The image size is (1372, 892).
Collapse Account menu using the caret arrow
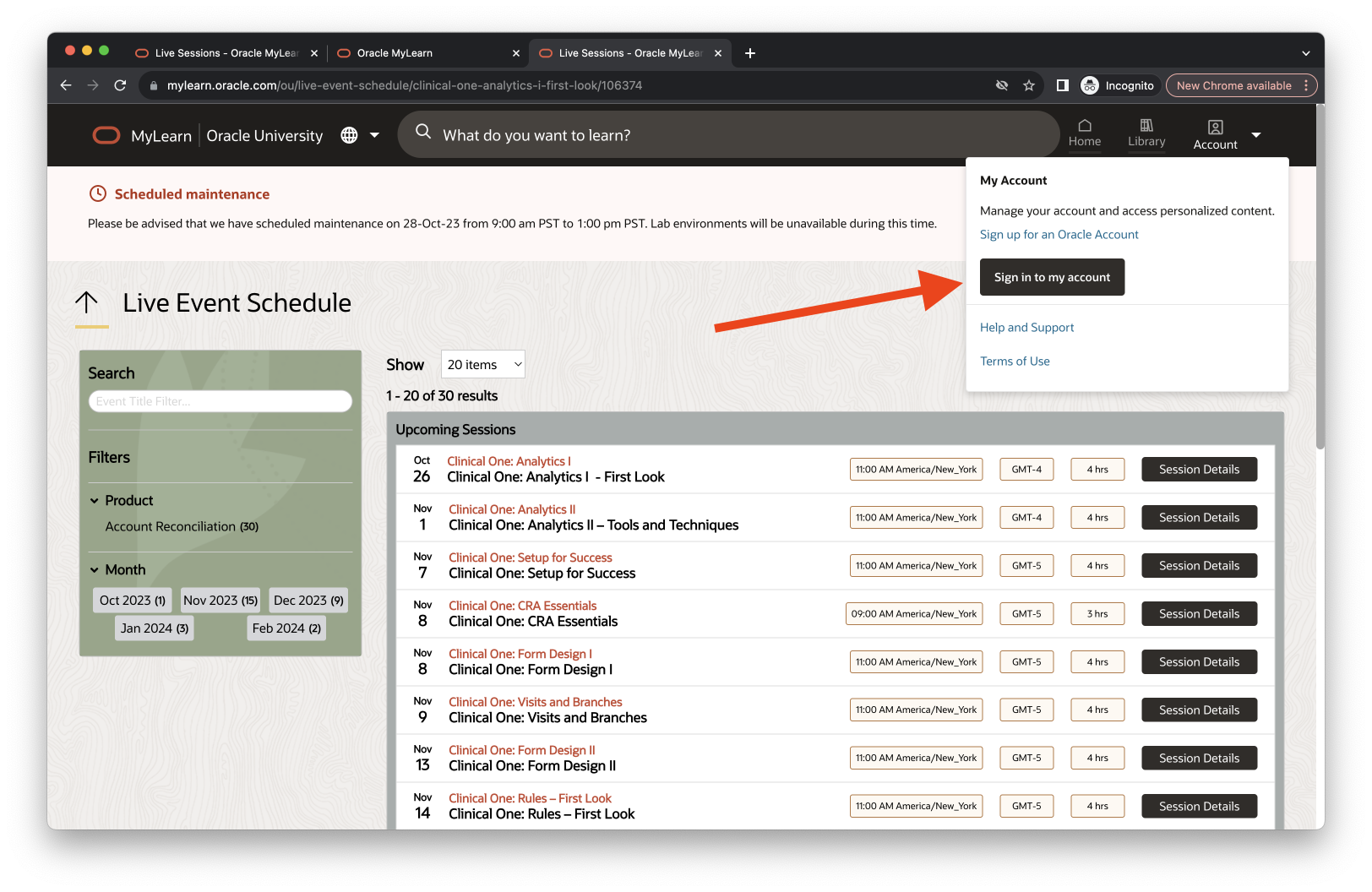pyautogui.click(x=1256, y=135)
